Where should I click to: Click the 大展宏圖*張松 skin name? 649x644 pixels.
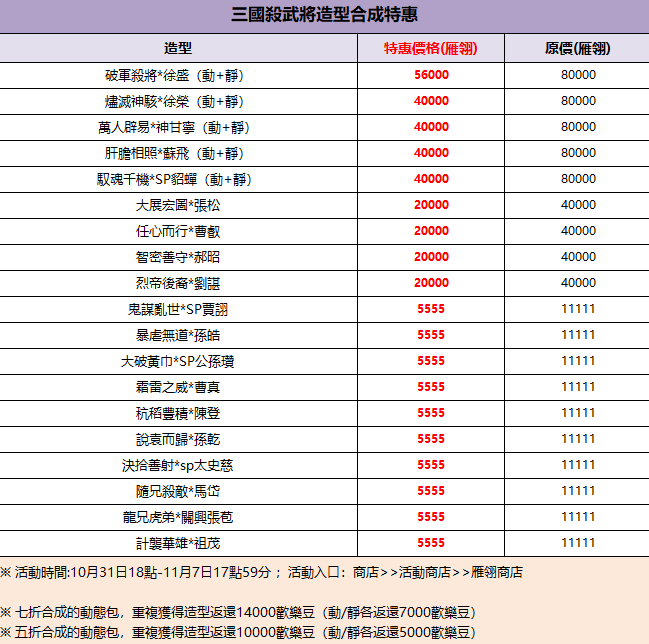click(178, 205)
